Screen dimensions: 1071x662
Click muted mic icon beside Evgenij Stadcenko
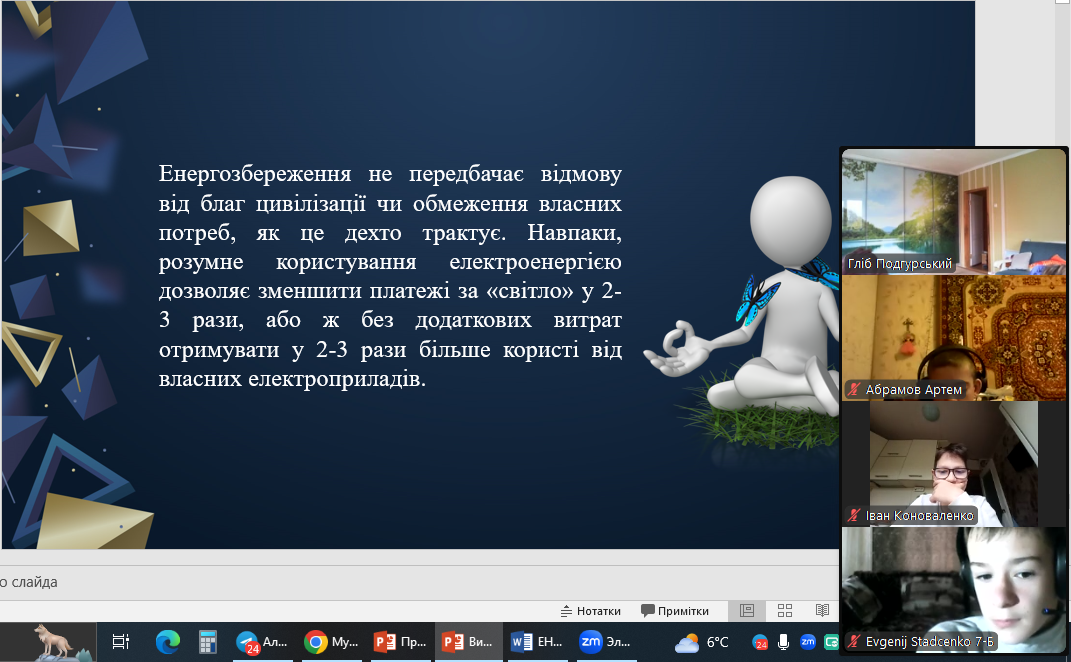click(x=854, y=642)
